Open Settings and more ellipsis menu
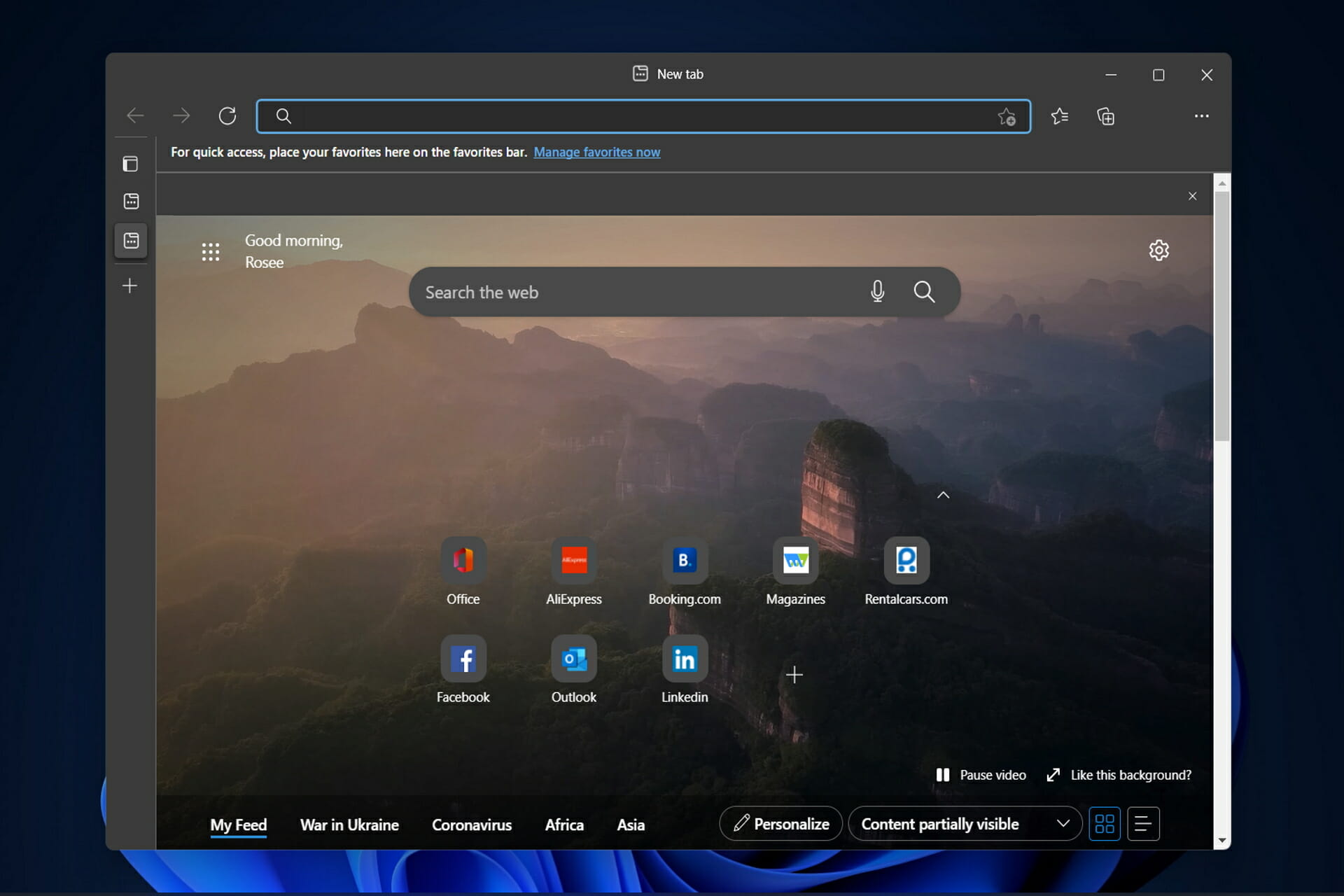The image size is (1344, 896). pyautogui.click(x=1202, y=116)
